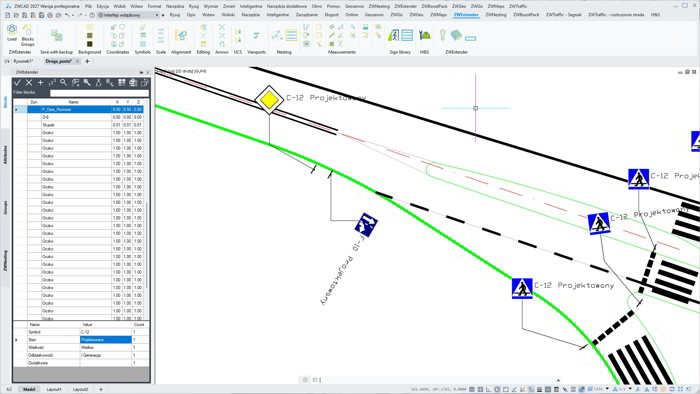Click the olive Background color swatch
This screenshot has width=700, height=394.
[x=90, y=36]
